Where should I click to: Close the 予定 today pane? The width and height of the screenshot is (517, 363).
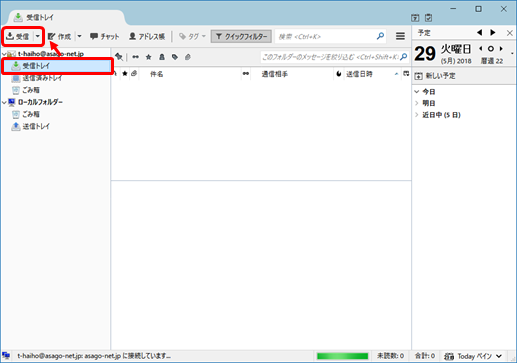510,33
